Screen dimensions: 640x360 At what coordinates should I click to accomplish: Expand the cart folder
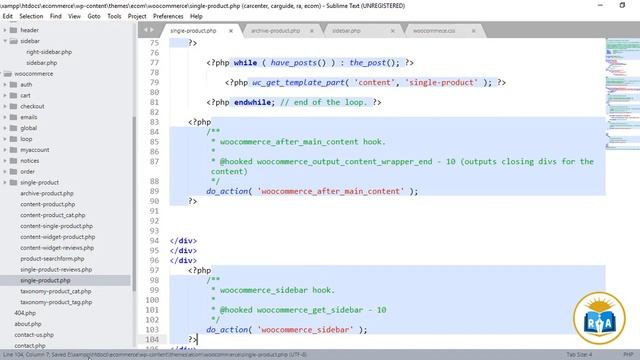click(5, 96)
